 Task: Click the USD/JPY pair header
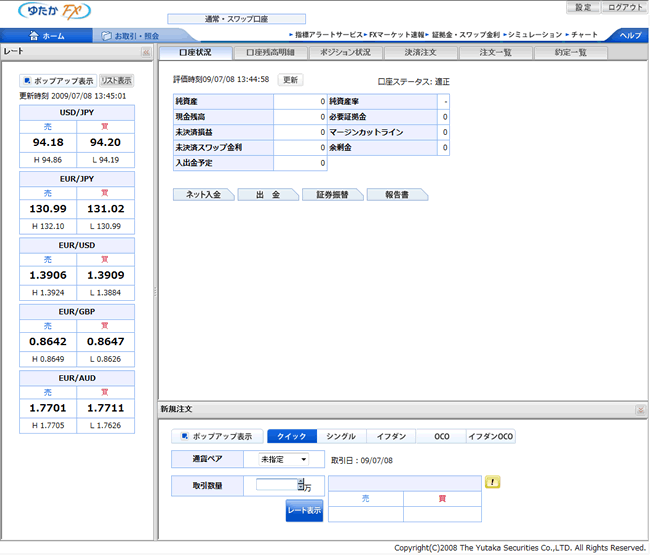point(77,113)
